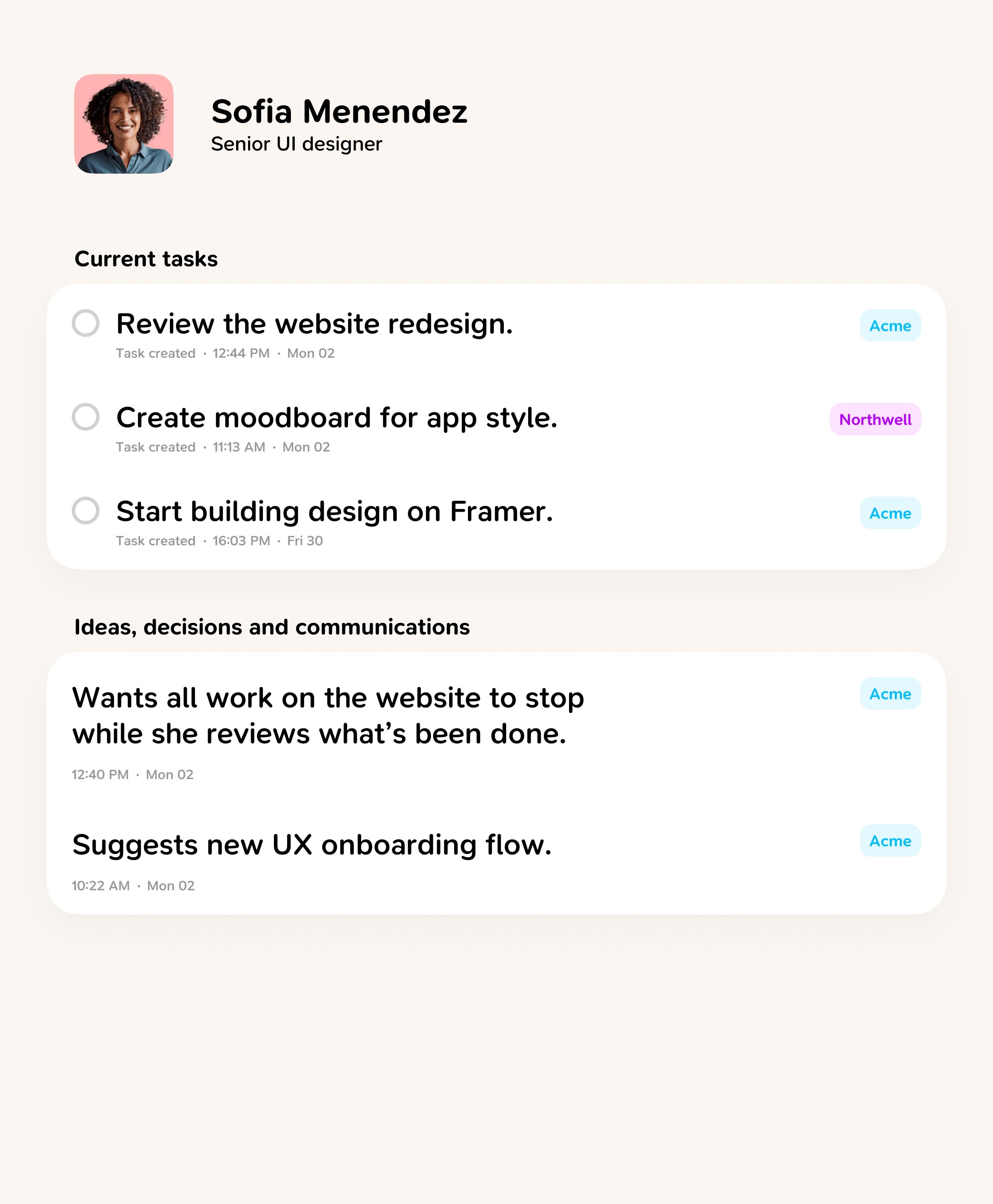Image resolution: width=993 pixels, height=1204 pixels.
Task: Open the Northwell client tag
Action: pos(875,419)
